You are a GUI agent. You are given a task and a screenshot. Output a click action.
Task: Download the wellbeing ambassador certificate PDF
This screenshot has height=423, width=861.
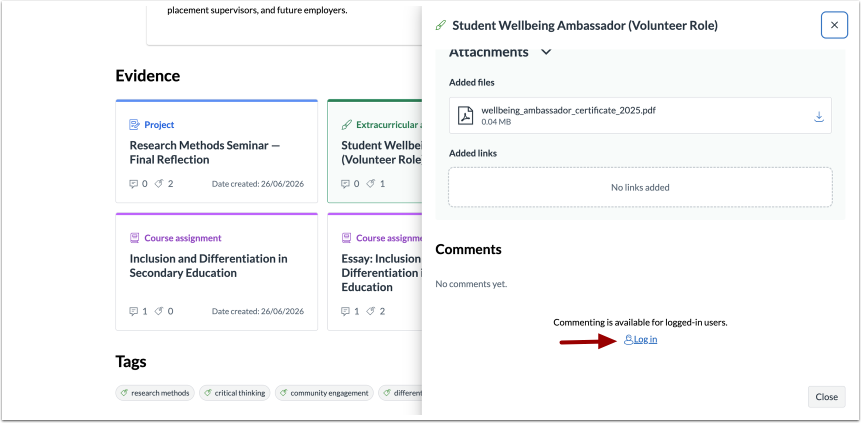coord(819,116)
